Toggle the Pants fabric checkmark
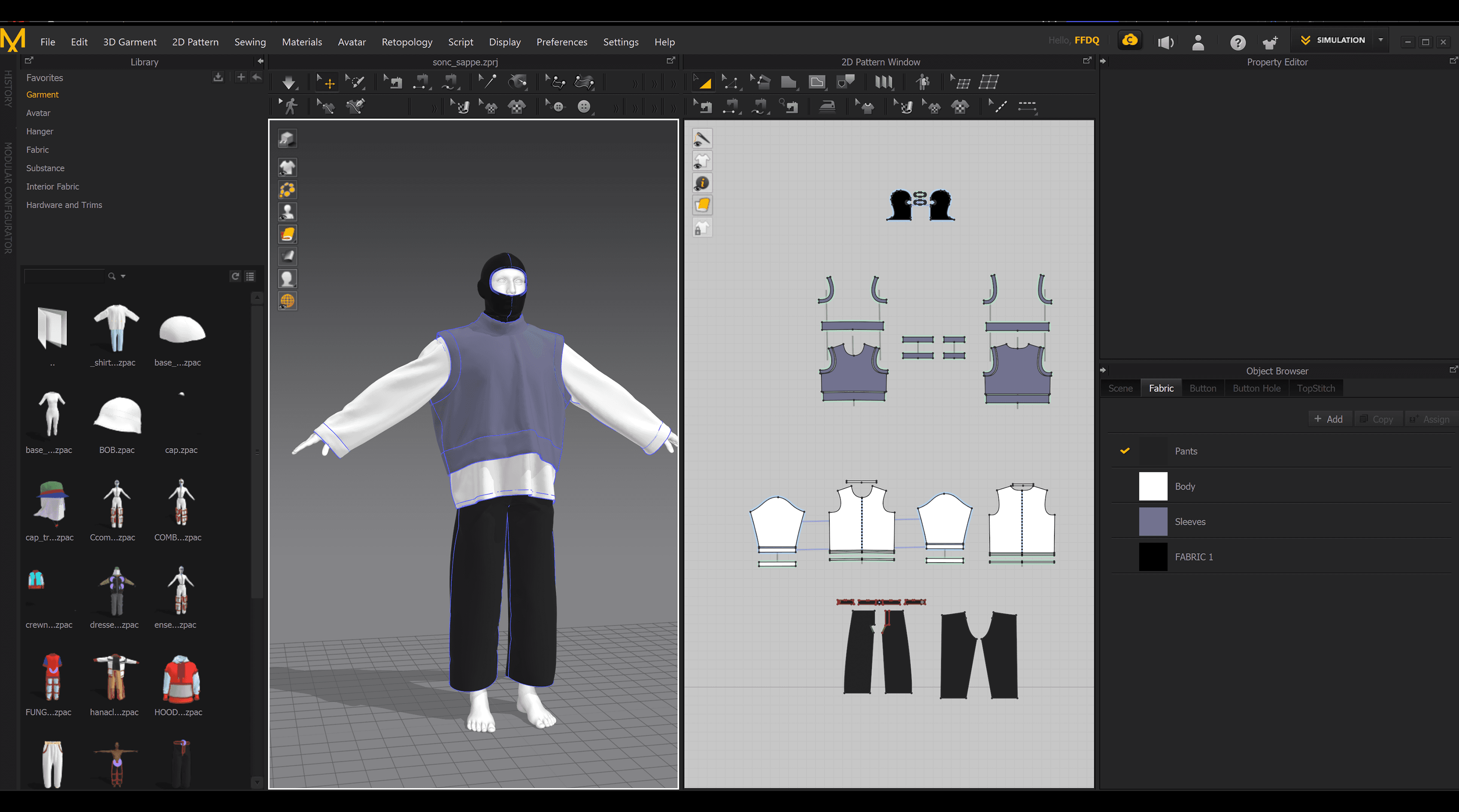The width and height of the screenshot is (1459, 812). point(1125,451)
